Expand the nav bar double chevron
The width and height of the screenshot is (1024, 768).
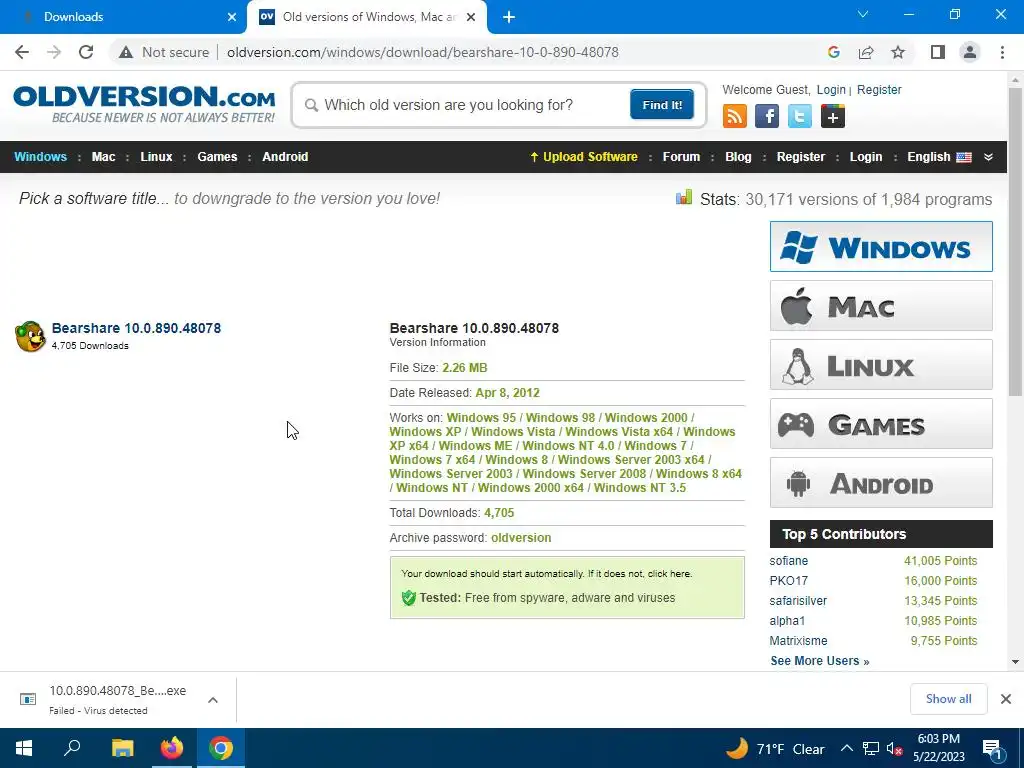[x=988, y=157]
